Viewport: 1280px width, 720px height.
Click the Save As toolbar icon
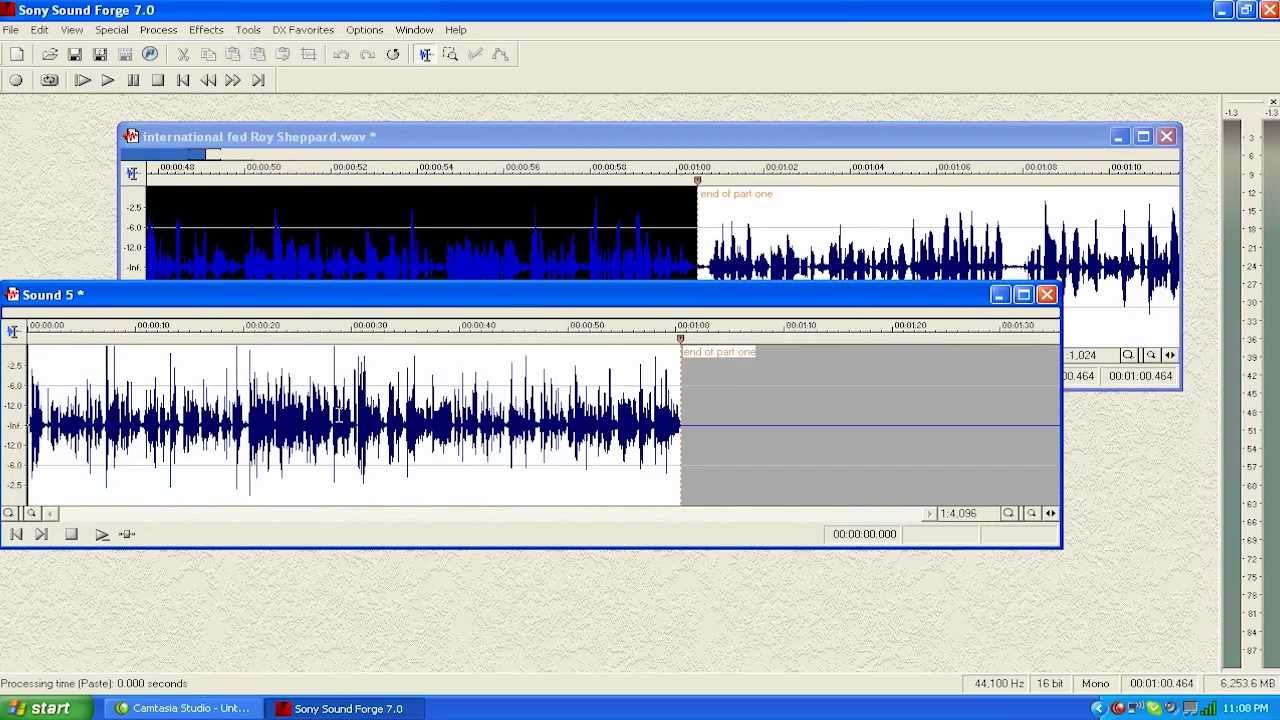100,55
